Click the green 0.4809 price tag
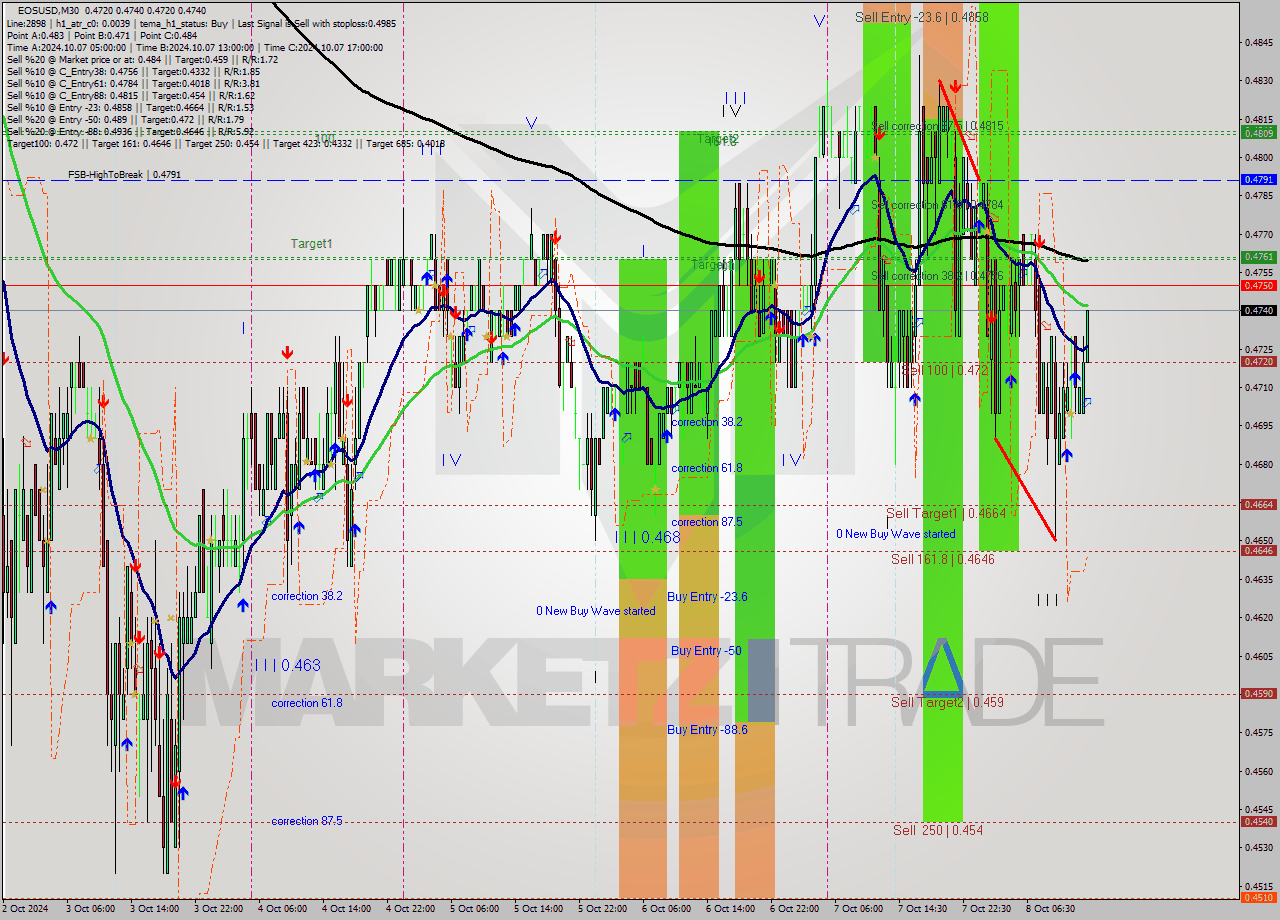1280x920 pixels. [x=1258, y=132]
